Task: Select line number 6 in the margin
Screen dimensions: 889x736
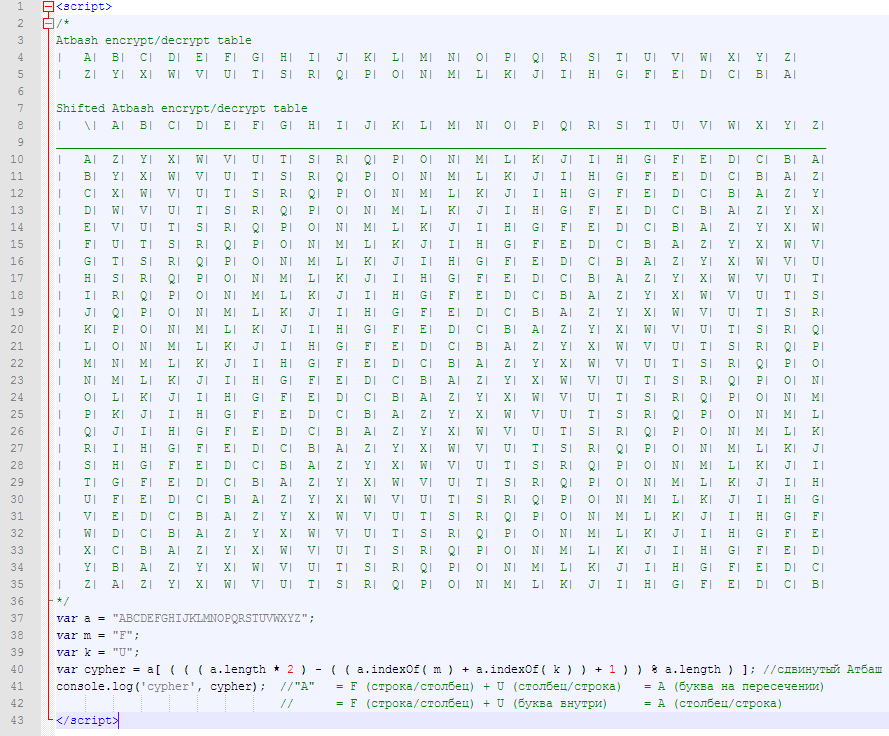Action: point(20,91)
